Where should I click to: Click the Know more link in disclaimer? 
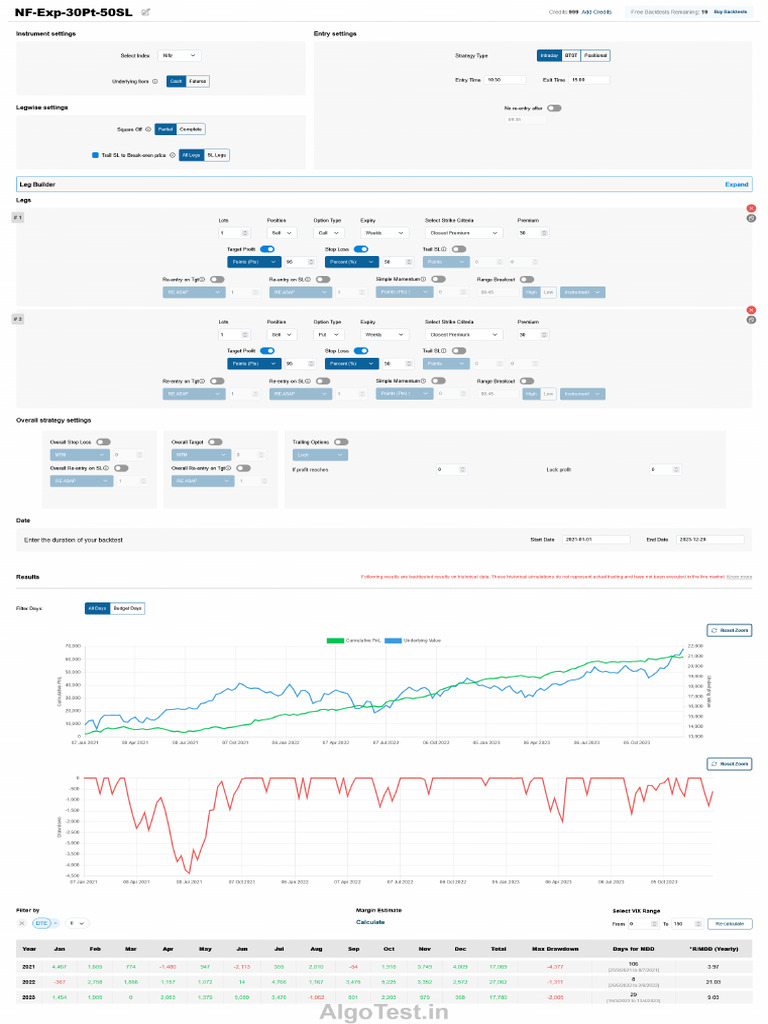[739, 577]
